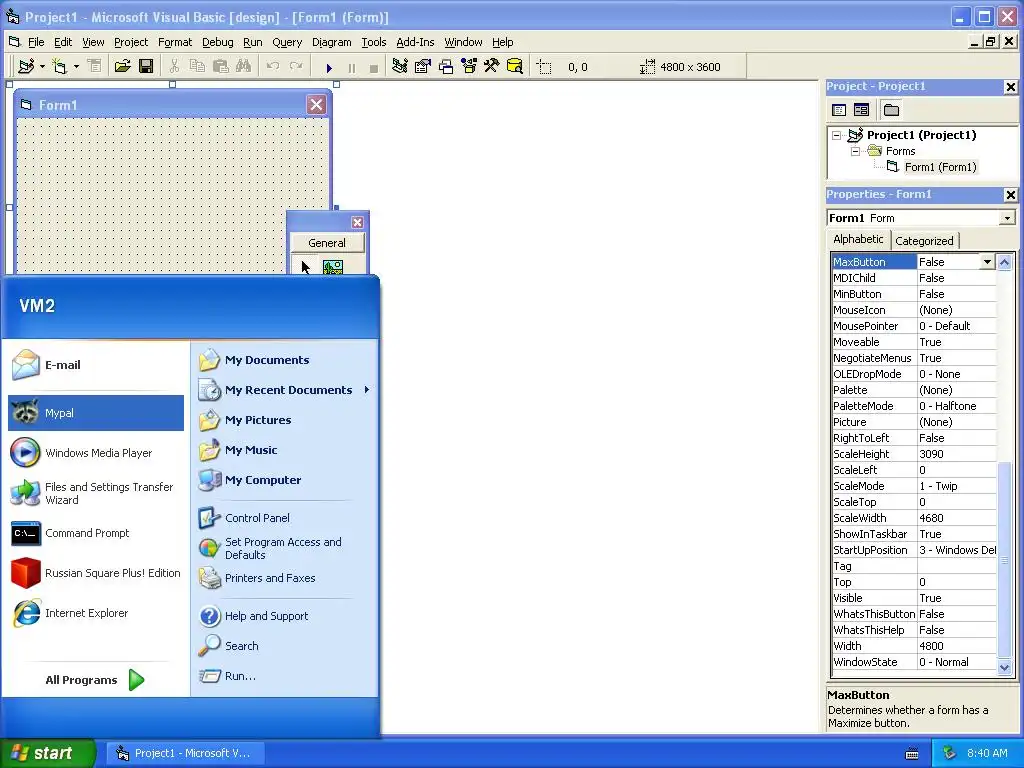Save the project with the floppy icon
The height and width of the screenshot is (768, 1024).
(146, 67)
